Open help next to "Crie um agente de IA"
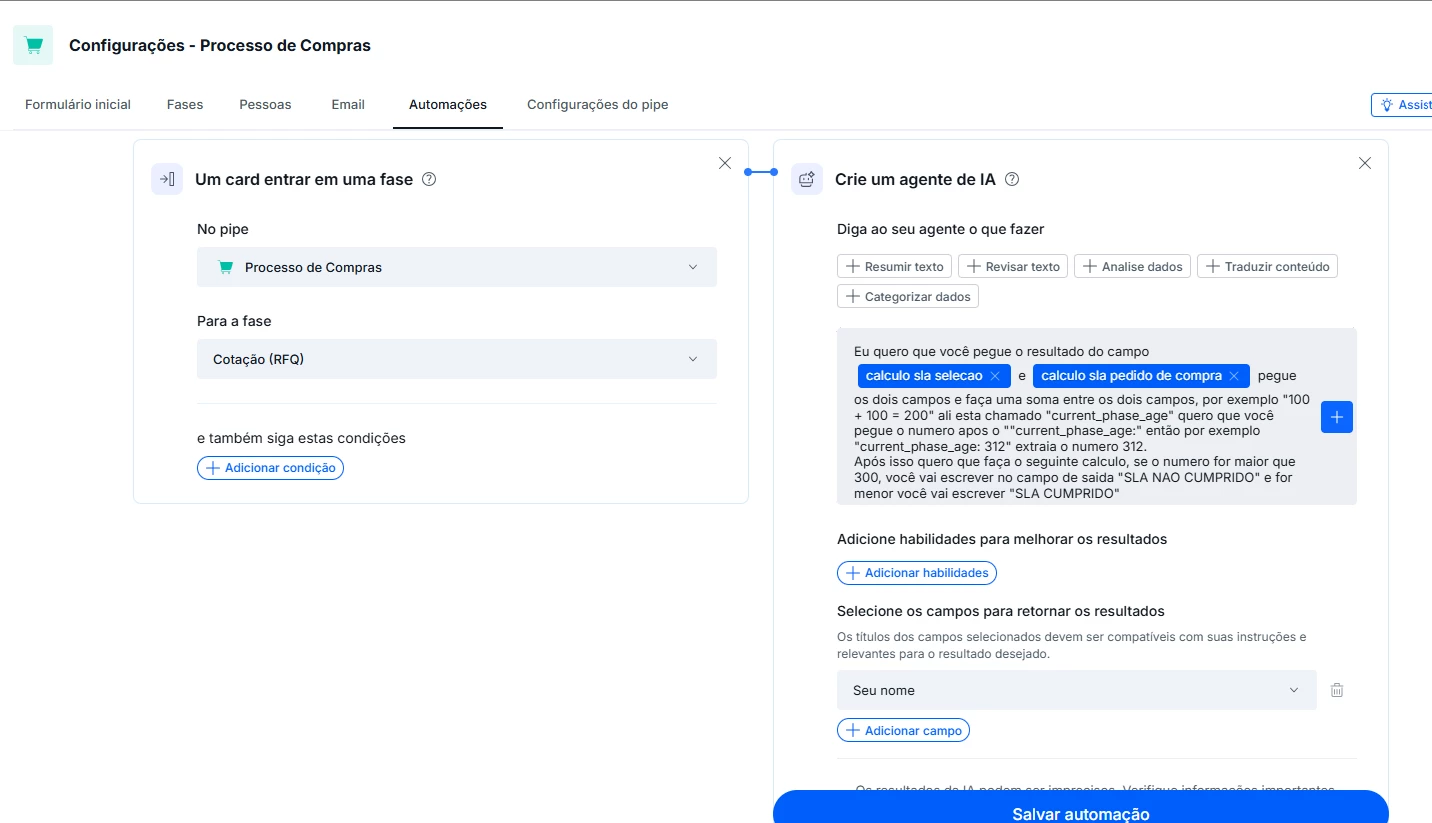 coord(1011,180)
